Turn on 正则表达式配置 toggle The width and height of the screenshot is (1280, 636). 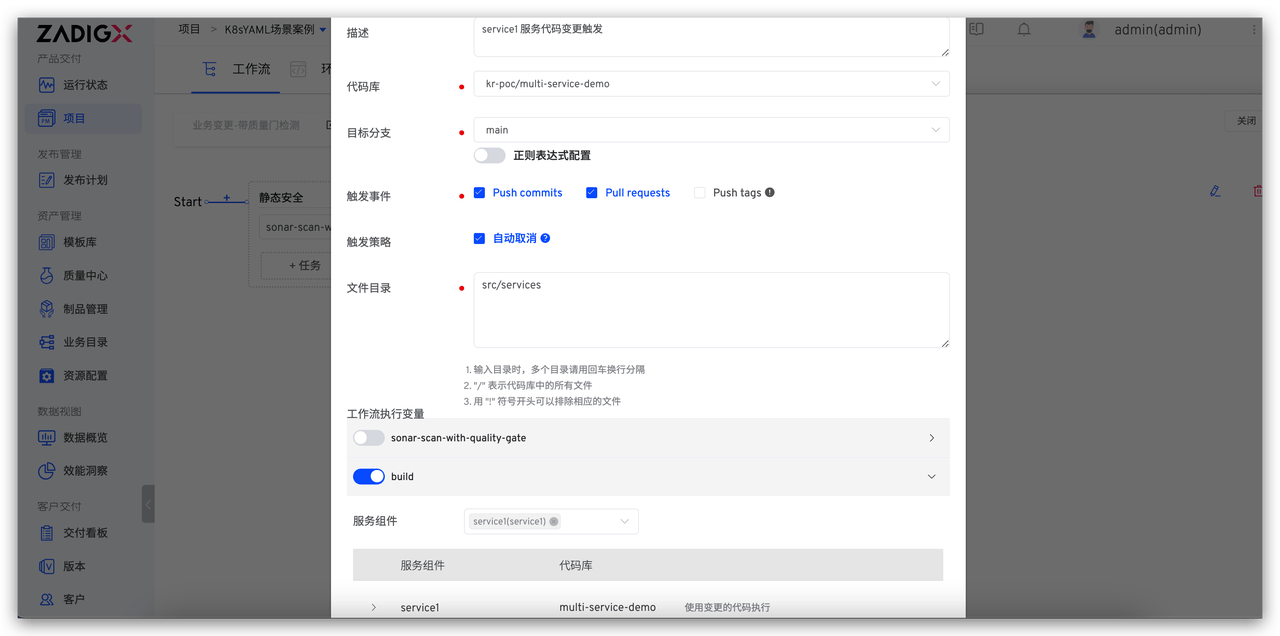489,155
